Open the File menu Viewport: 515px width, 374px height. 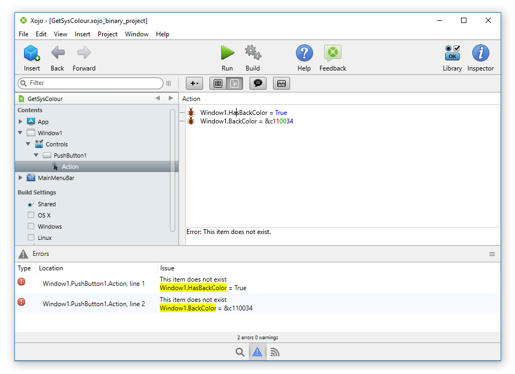[x=23, y=34]
